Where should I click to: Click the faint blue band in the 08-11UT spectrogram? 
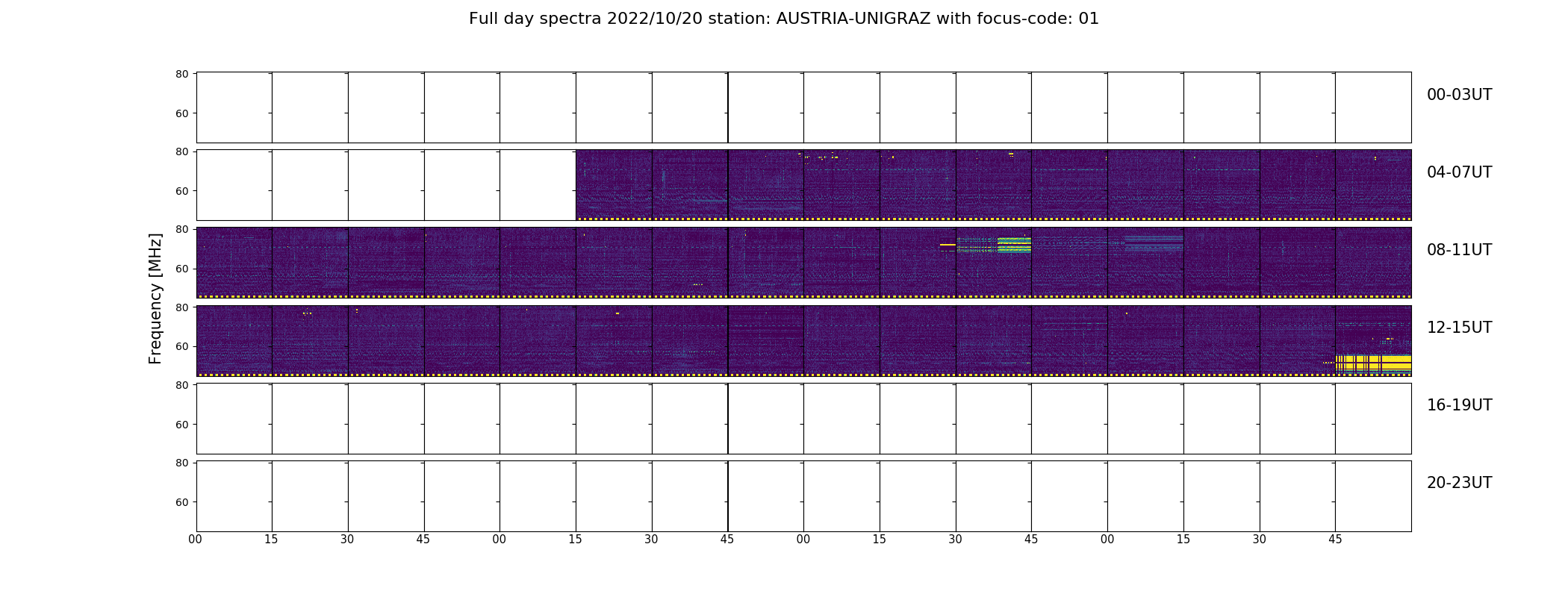[1154, 242]
